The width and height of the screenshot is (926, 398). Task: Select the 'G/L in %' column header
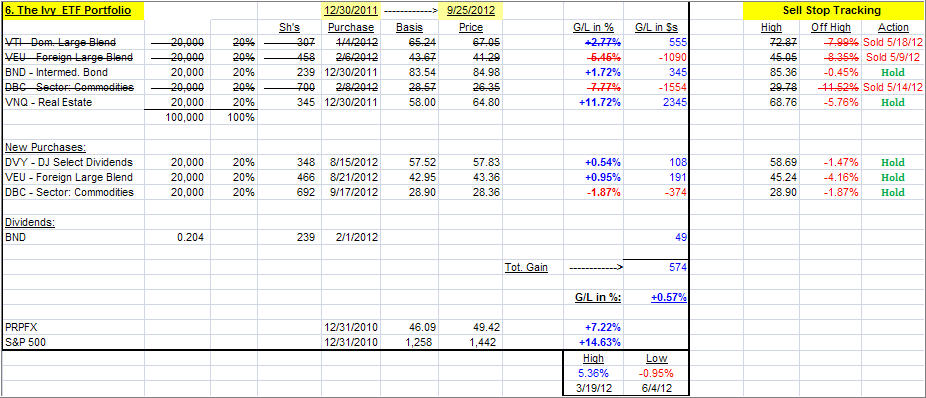pos(594,27)
